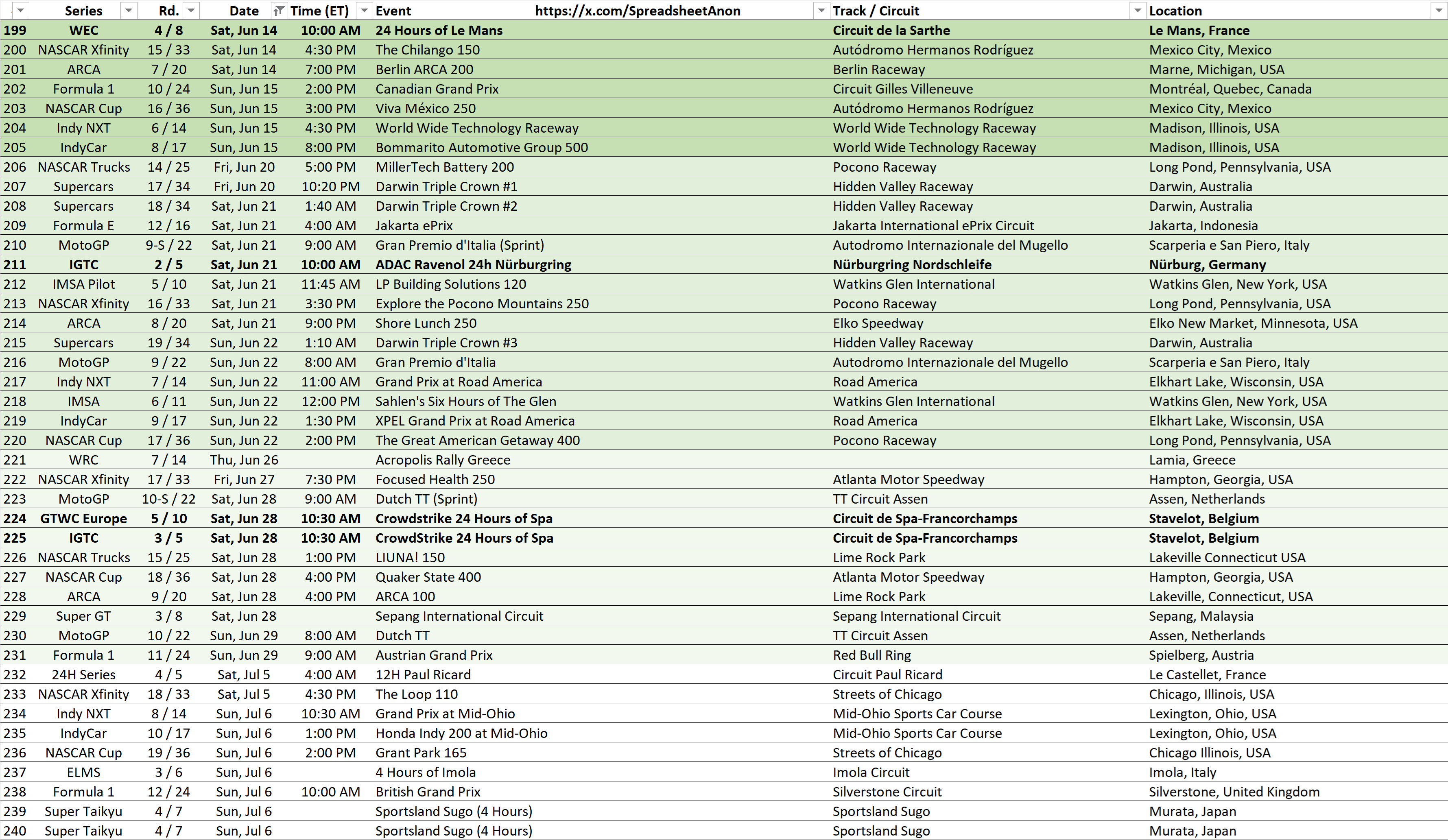Screen dimensions: 1448x840
Task: Select the 'Circuit de la Sarthe' cell
Action: click(891, 31)
